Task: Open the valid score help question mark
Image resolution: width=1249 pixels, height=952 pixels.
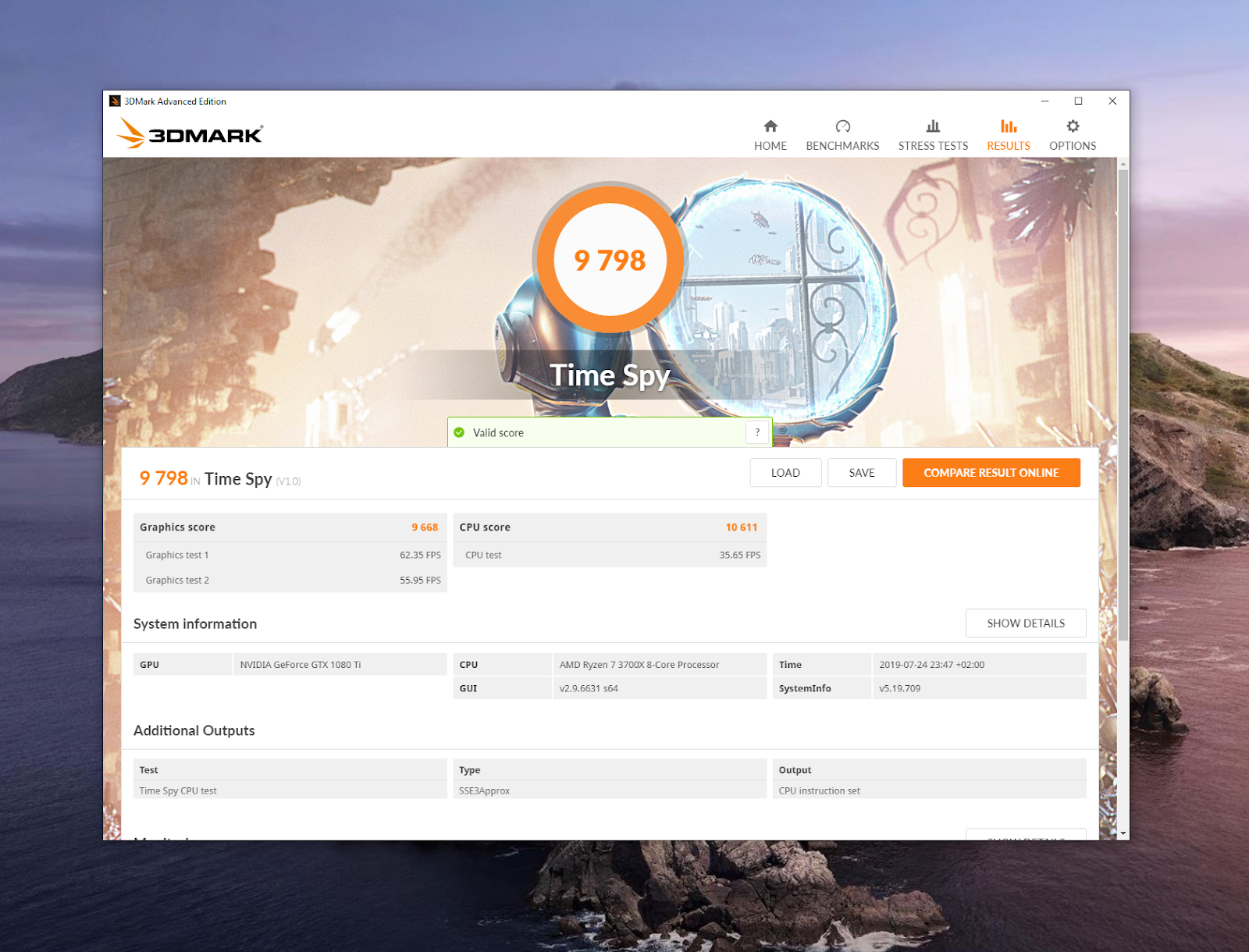Action: [x=757, y=432]
